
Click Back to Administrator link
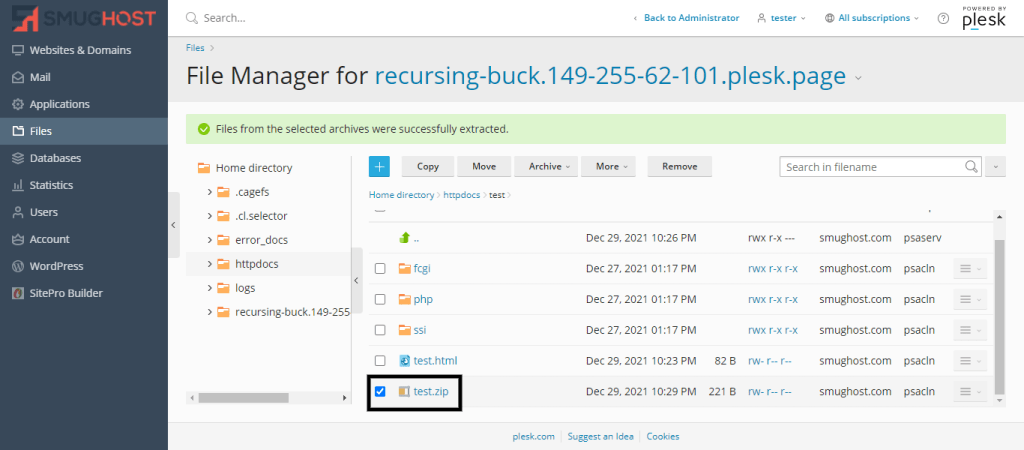[x=692, y=18]
